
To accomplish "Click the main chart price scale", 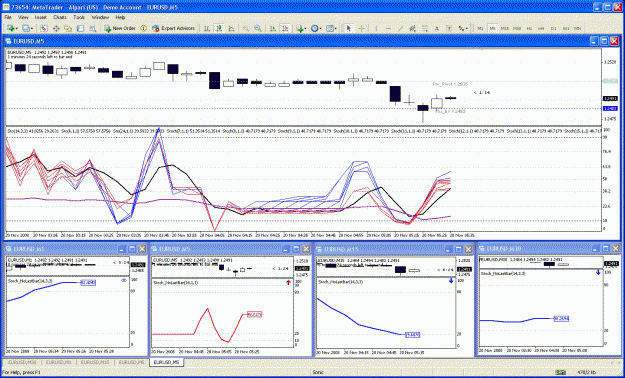I will pyautogui.click(x=611, y=87).
